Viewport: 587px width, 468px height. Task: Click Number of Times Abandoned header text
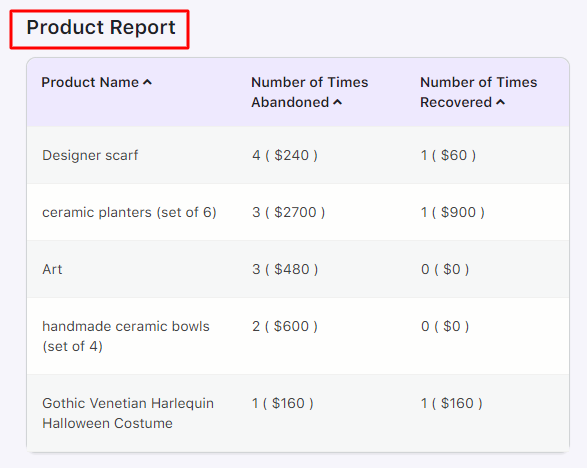[310, 92]
